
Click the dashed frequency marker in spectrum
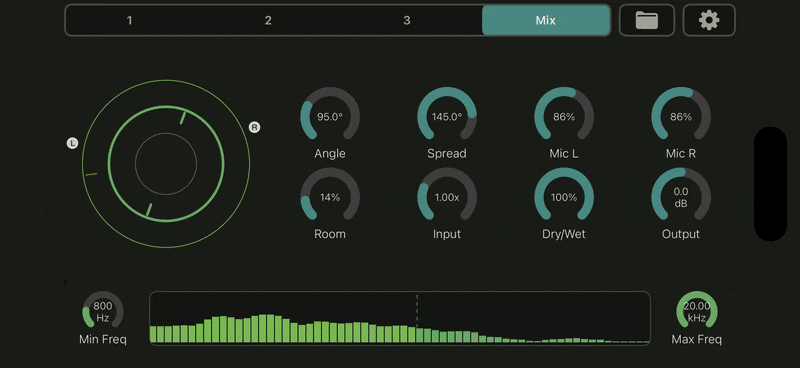[417, 311]
